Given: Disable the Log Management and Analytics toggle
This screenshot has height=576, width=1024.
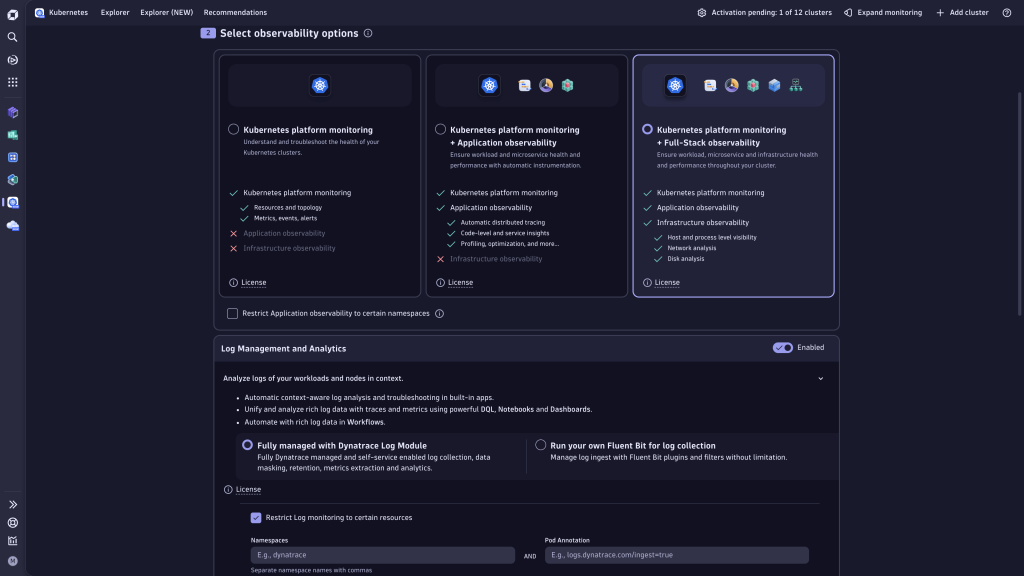Looking at the screenshot, I should coord(783,347).
